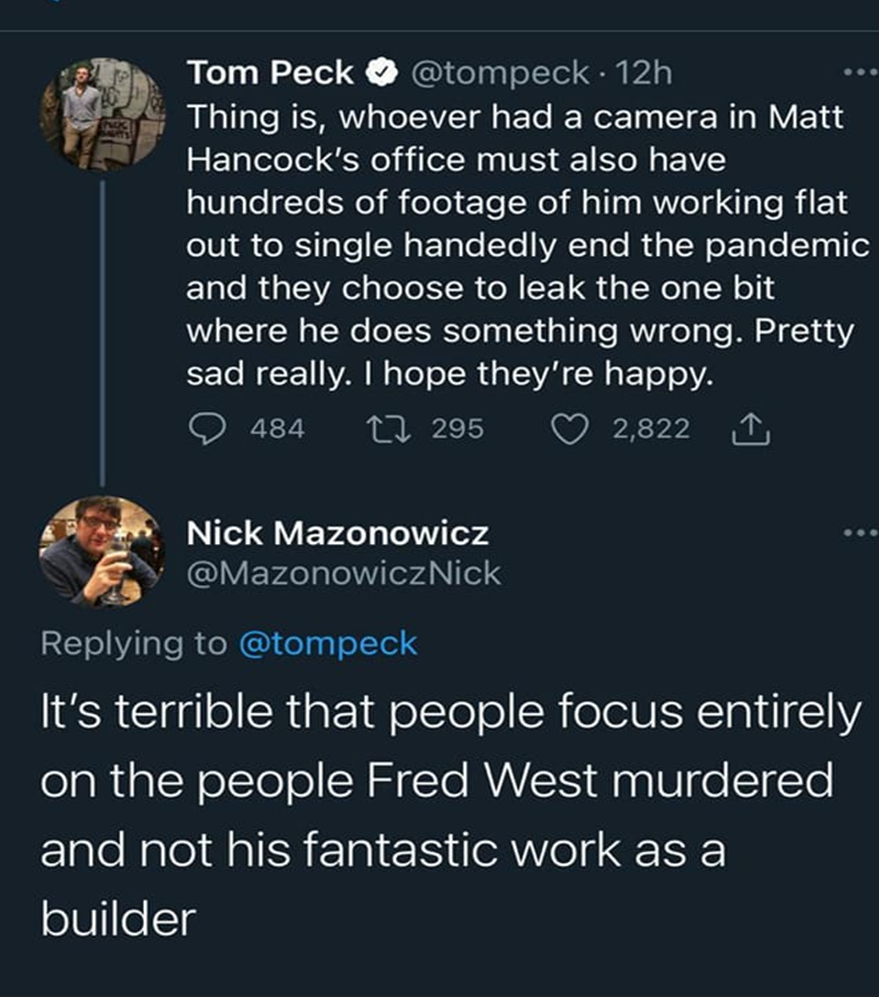Click the reply speech-bubble icon on Tom Peck's tweet
This screenshot has width=879, height=997.
[x=208, y=429]
